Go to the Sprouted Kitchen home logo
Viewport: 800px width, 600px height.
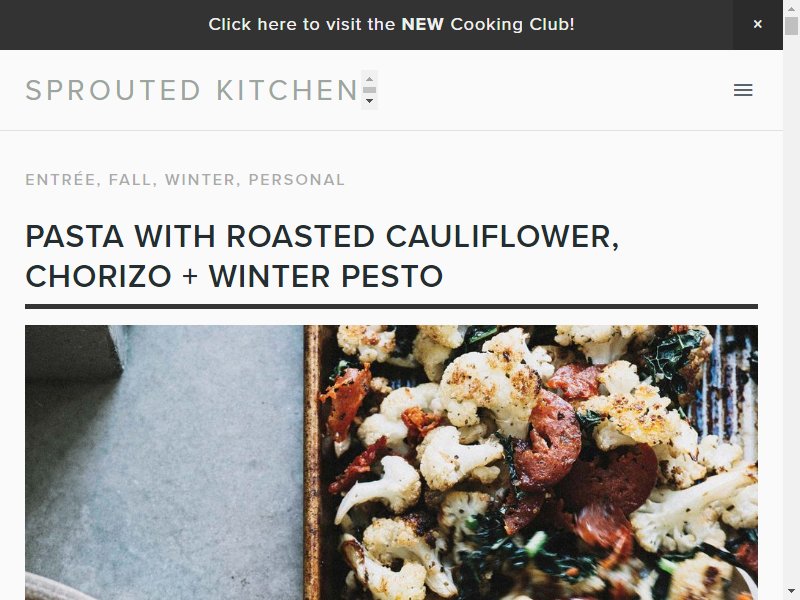point(191,90)
